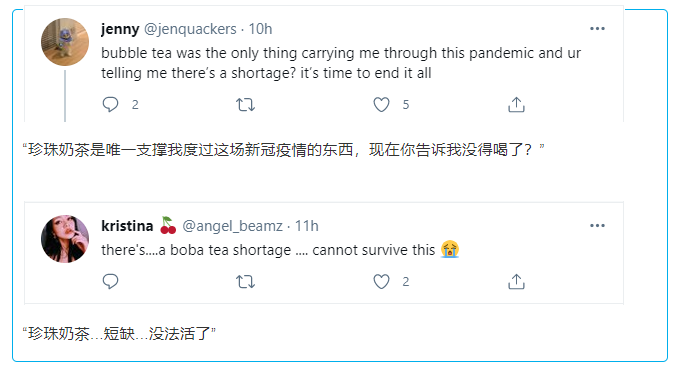
Task: Click the like count 5 on jenny's tweet
Action: tap(406, 104)
